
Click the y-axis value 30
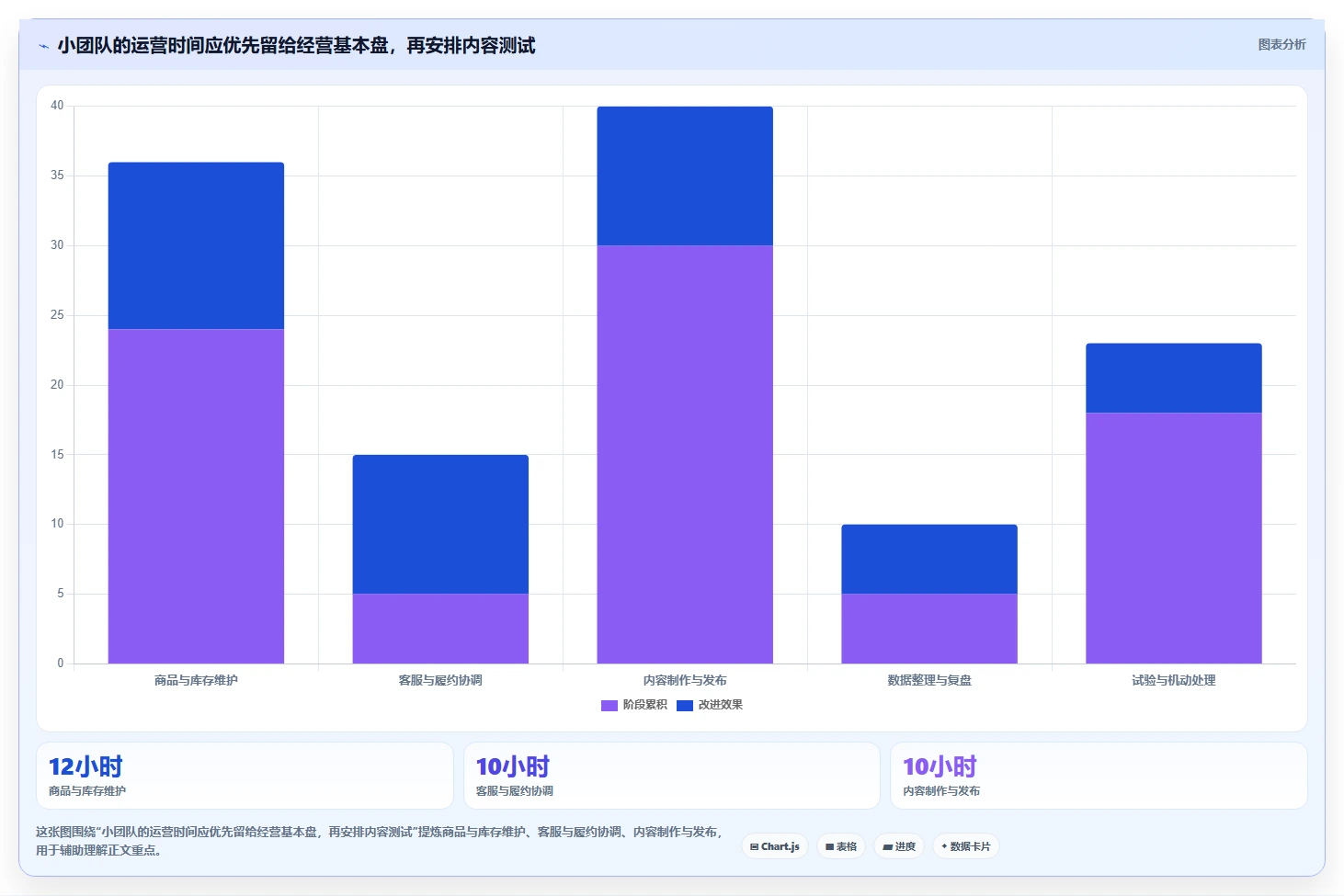57,245
